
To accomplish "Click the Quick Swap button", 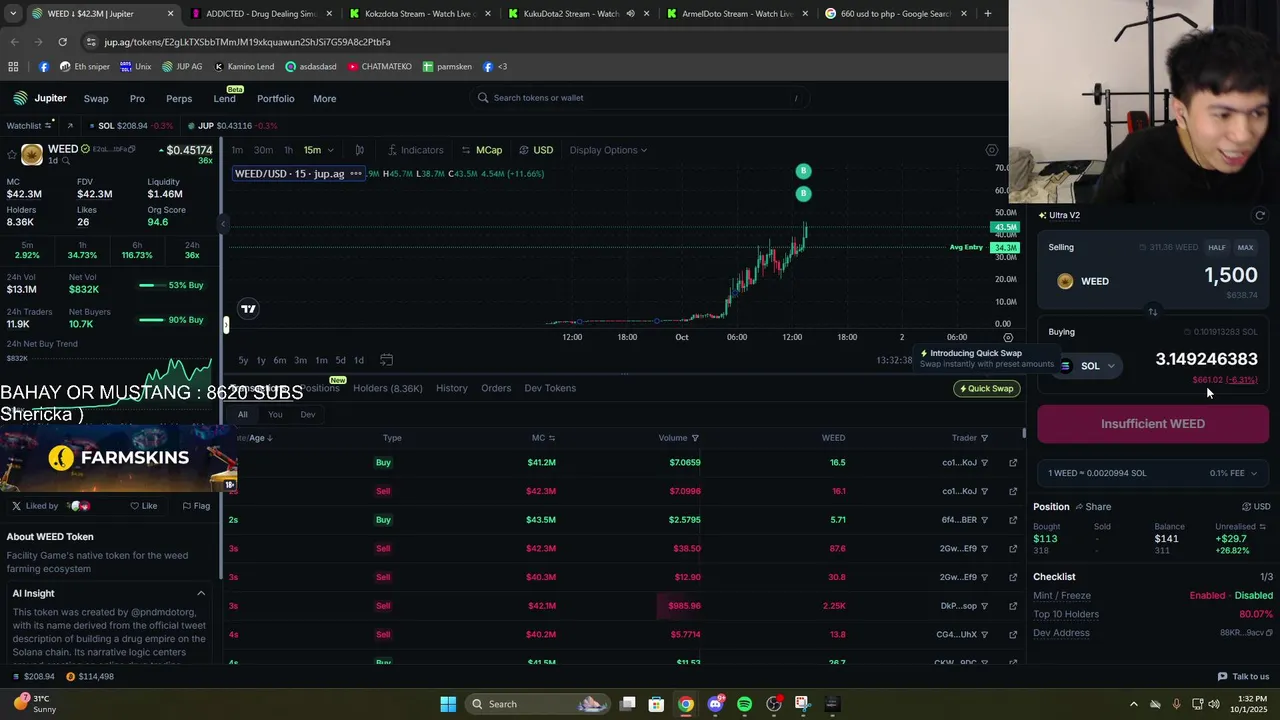I will pyautogui.click(x=986, y=389).
